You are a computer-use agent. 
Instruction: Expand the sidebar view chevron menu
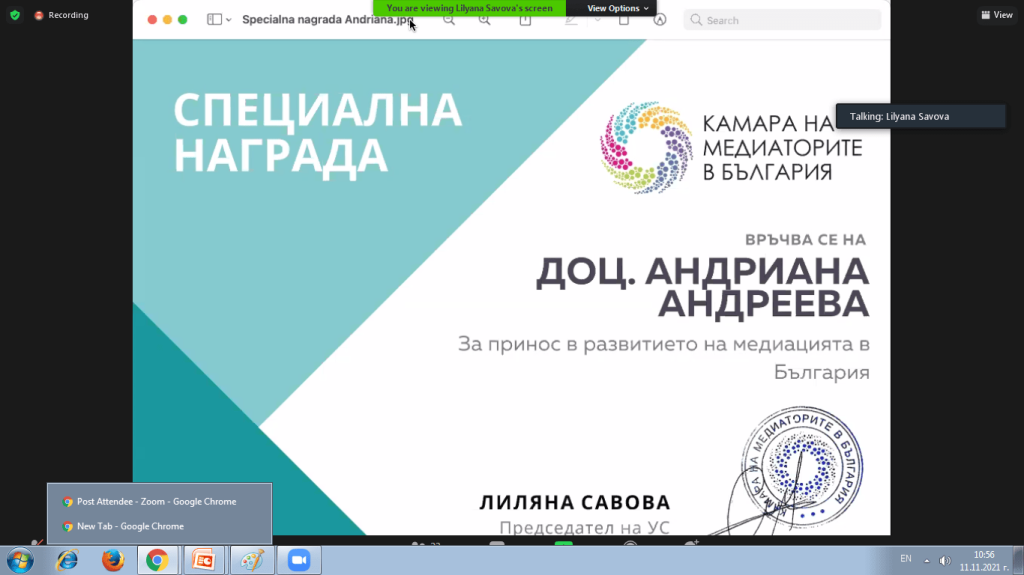(x=229, y=20)
